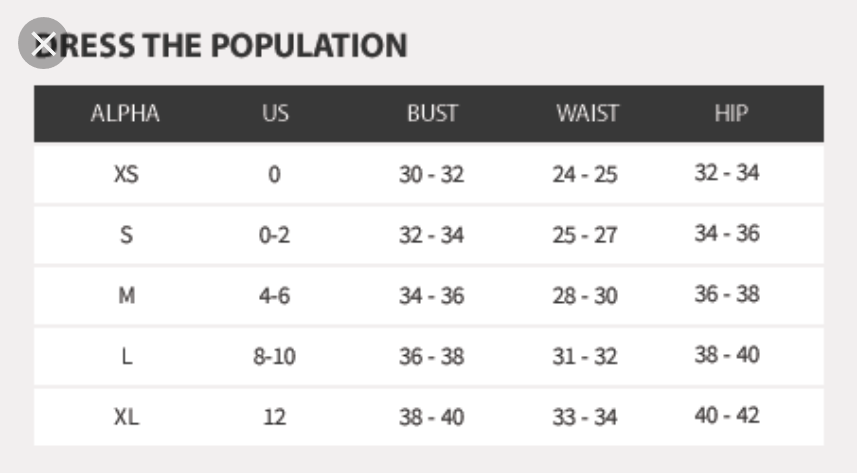
Task: Select the S size row label
Action: pyautogui.click(x=126, y=235)
